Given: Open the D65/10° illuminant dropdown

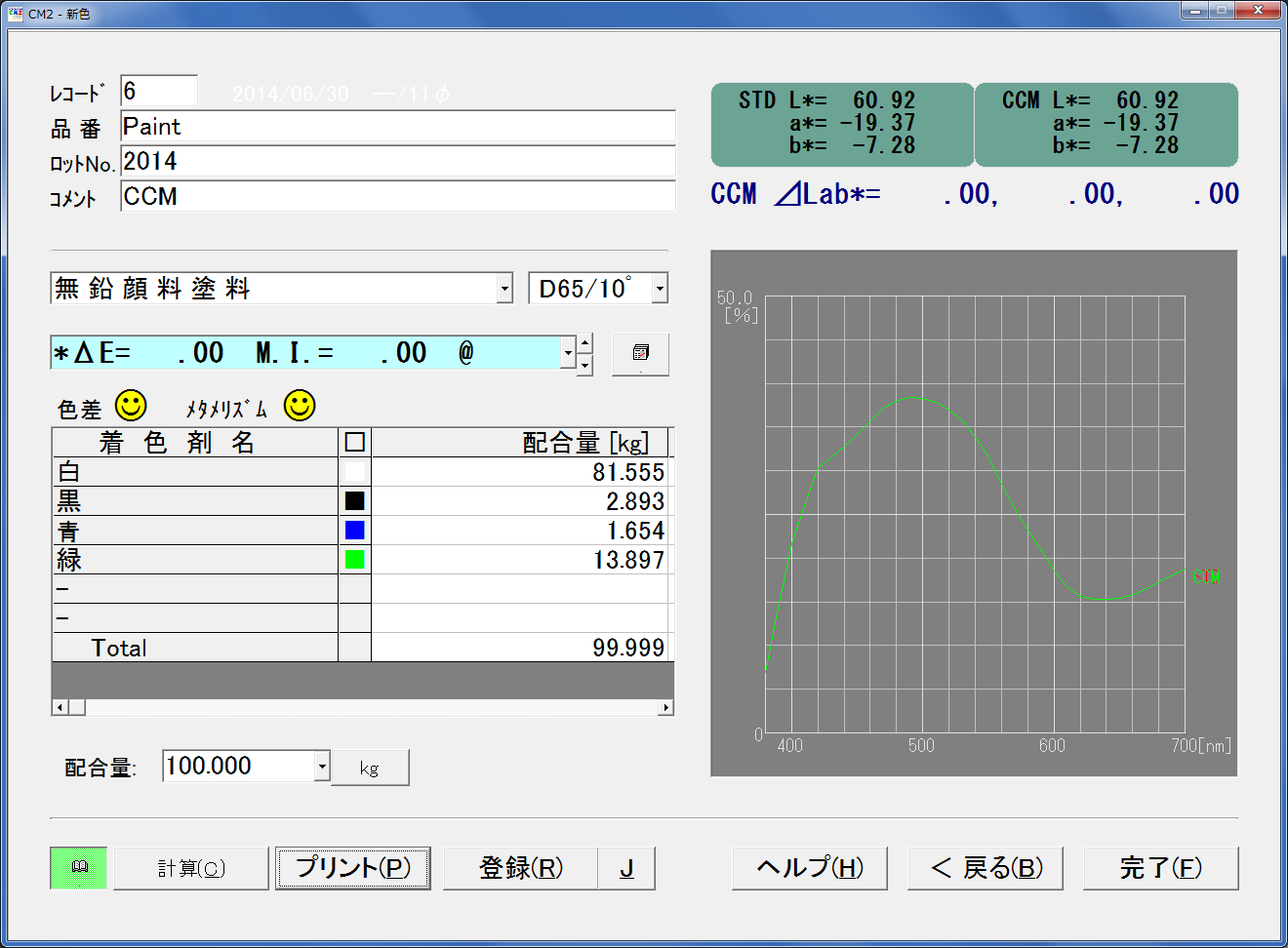Looking at the screenshot, I should tap(660, 289).
